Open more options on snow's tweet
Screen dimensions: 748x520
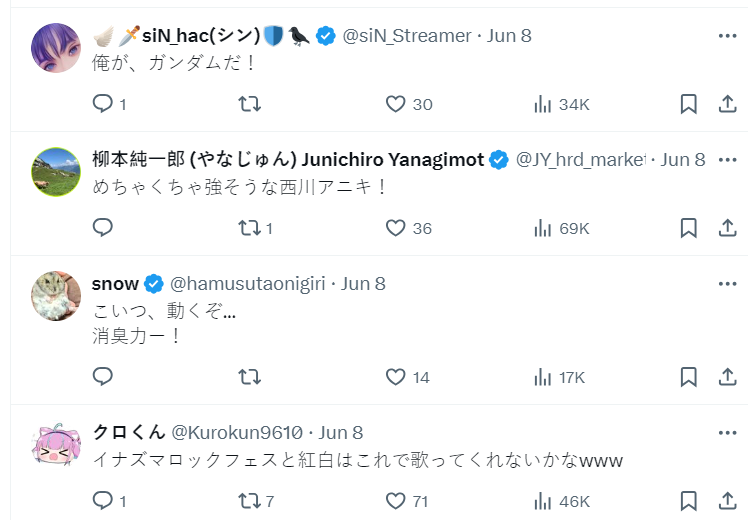click(x=727, y=284)
